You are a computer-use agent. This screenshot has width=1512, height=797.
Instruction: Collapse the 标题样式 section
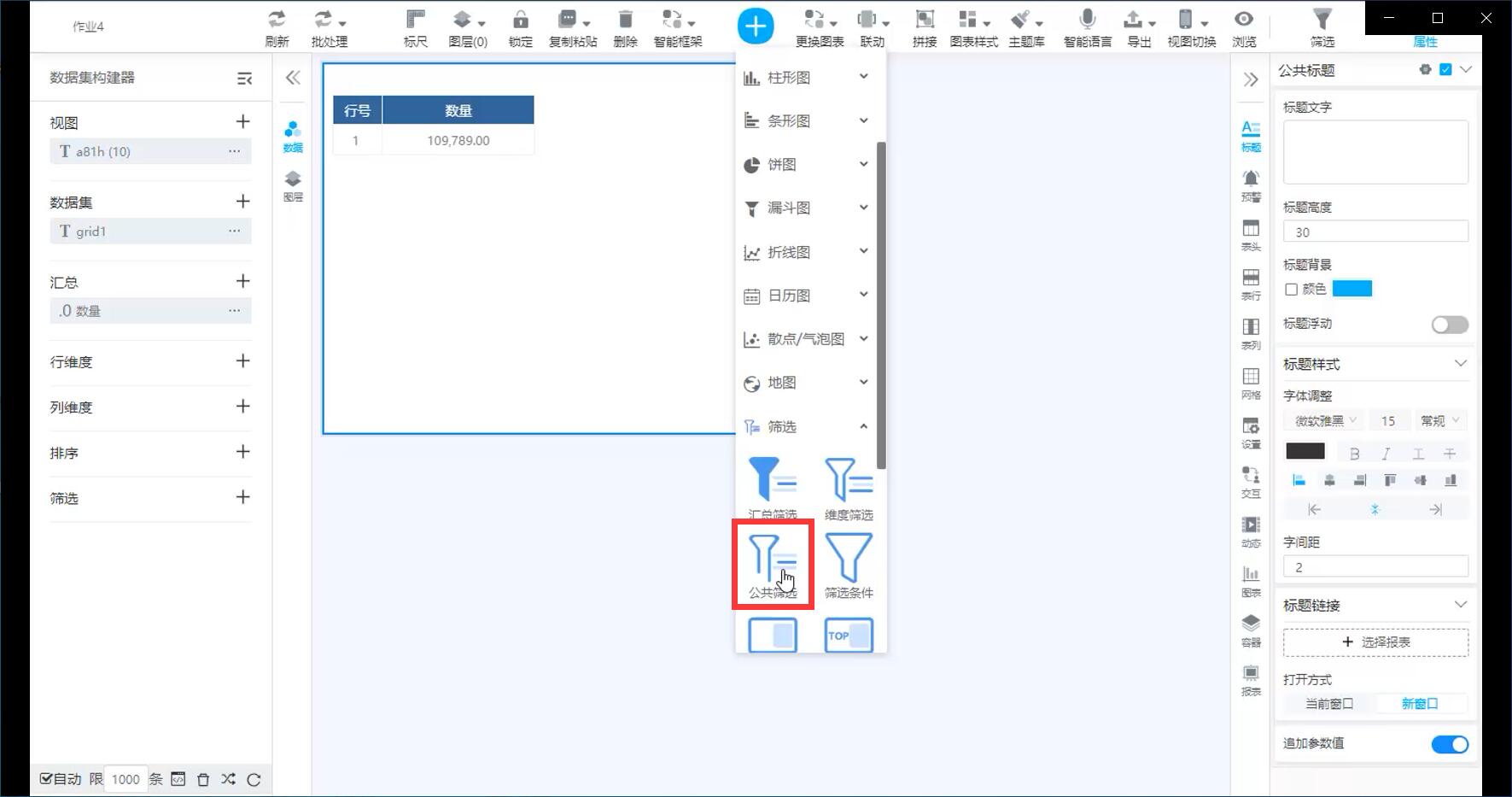pyautogui.click(x=1461, y=364)
